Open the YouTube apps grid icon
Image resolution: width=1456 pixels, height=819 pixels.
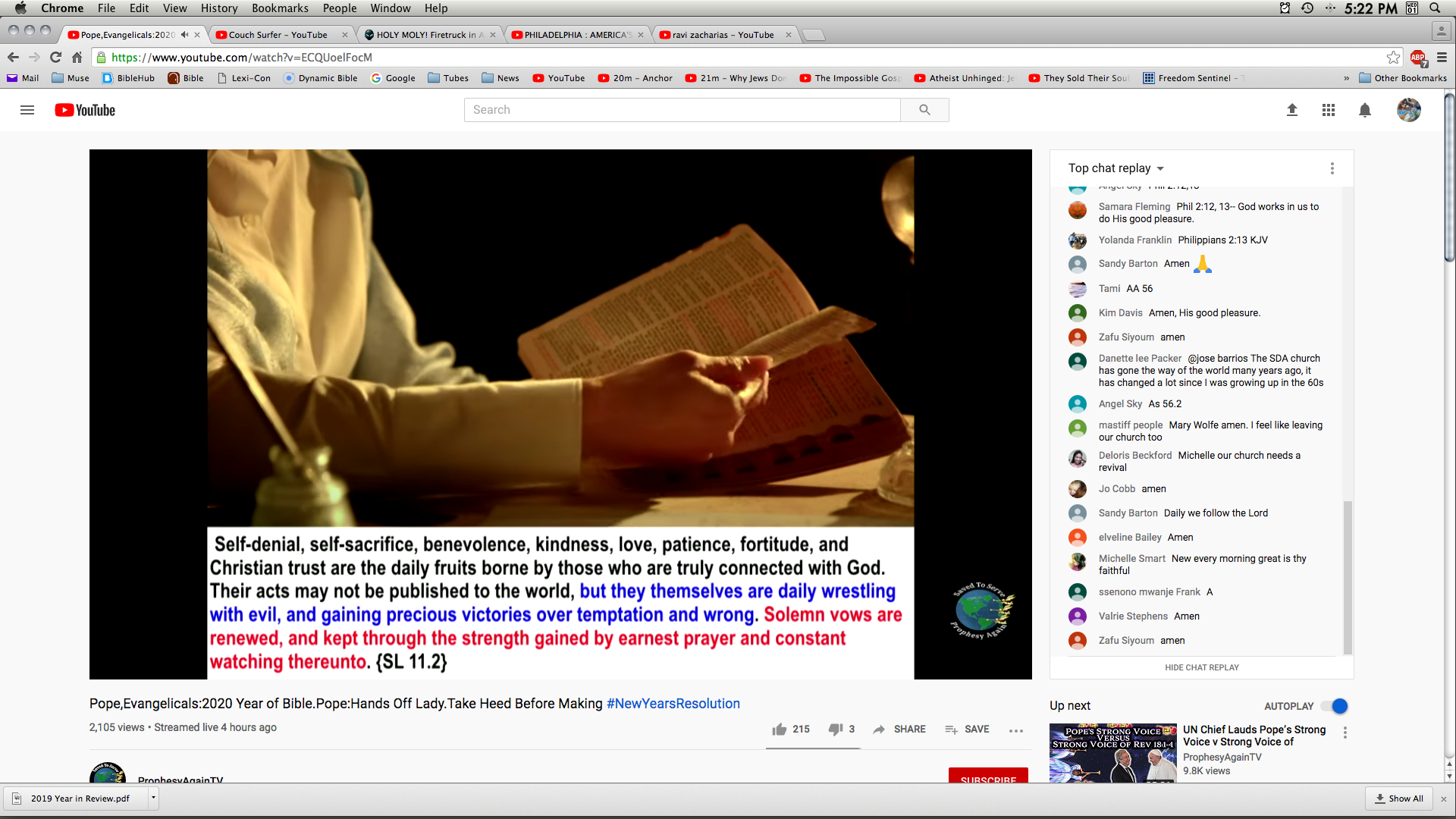point(1329,110)
